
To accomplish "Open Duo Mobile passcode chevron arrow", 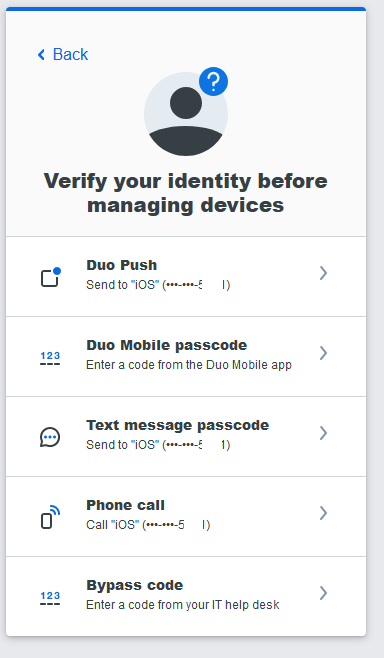I will 323,353.
